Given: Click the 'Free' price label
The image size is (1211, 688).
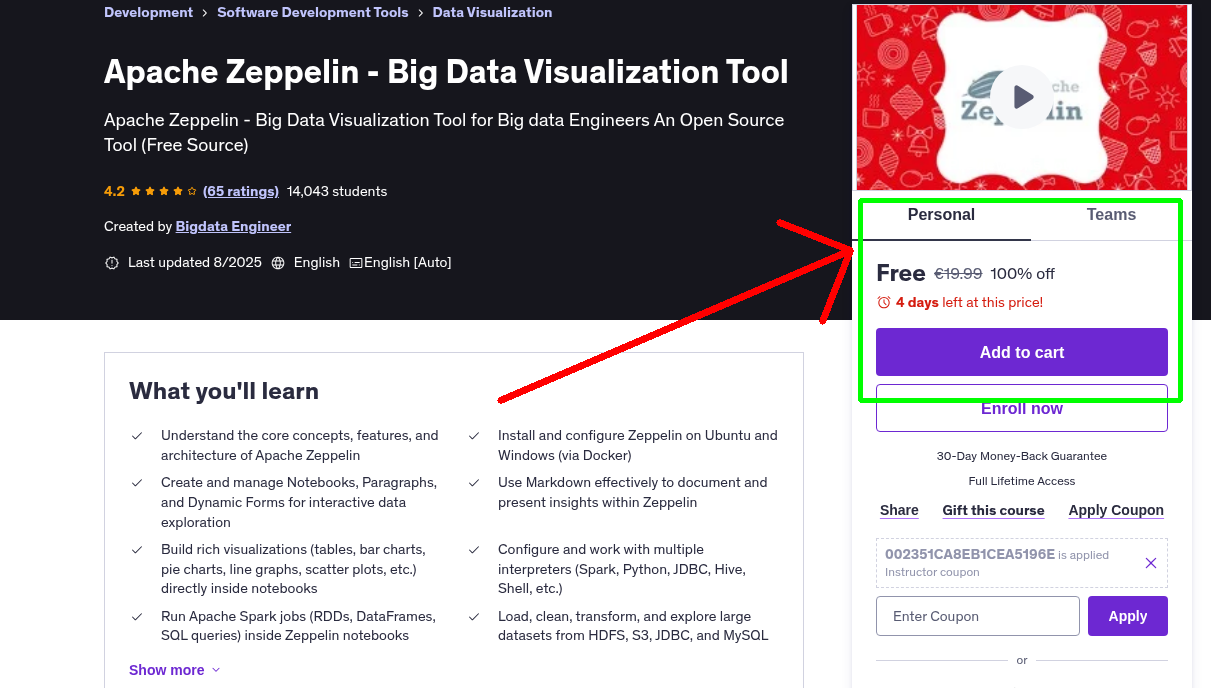Looking at the screenshot, I should [901, 273].
